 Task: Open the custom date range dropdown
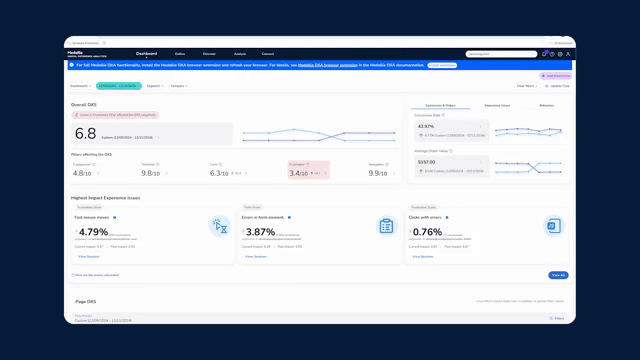(119, 86)
